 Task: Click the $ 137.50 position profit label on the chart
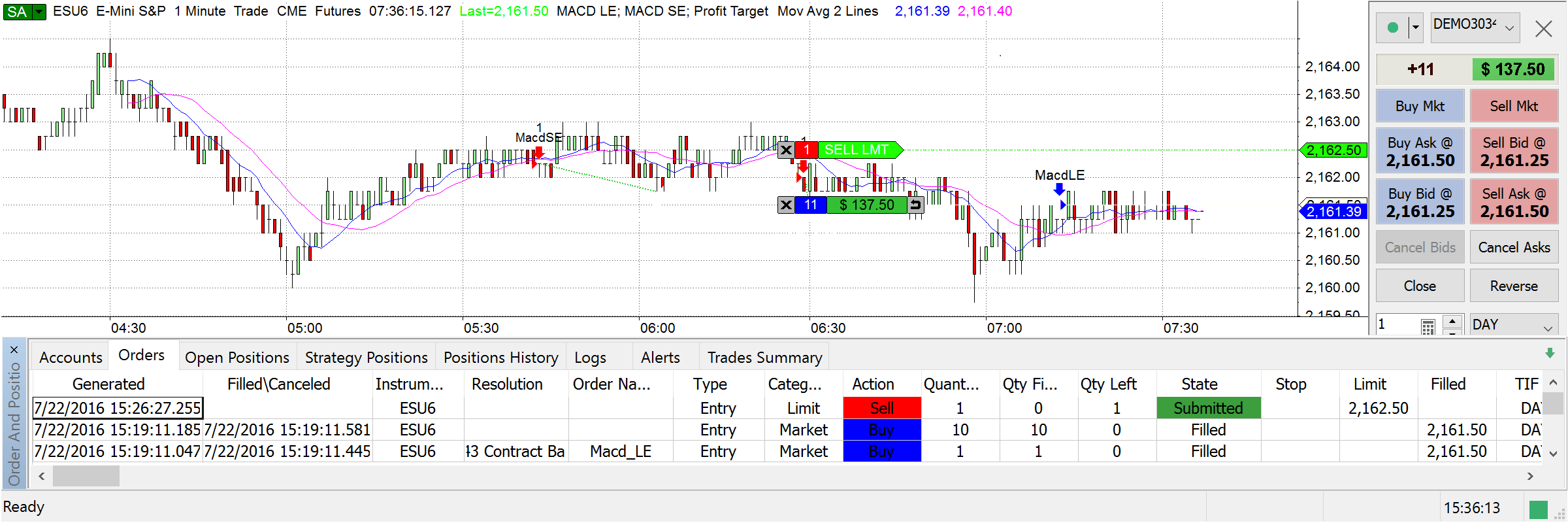pos(866,205)
